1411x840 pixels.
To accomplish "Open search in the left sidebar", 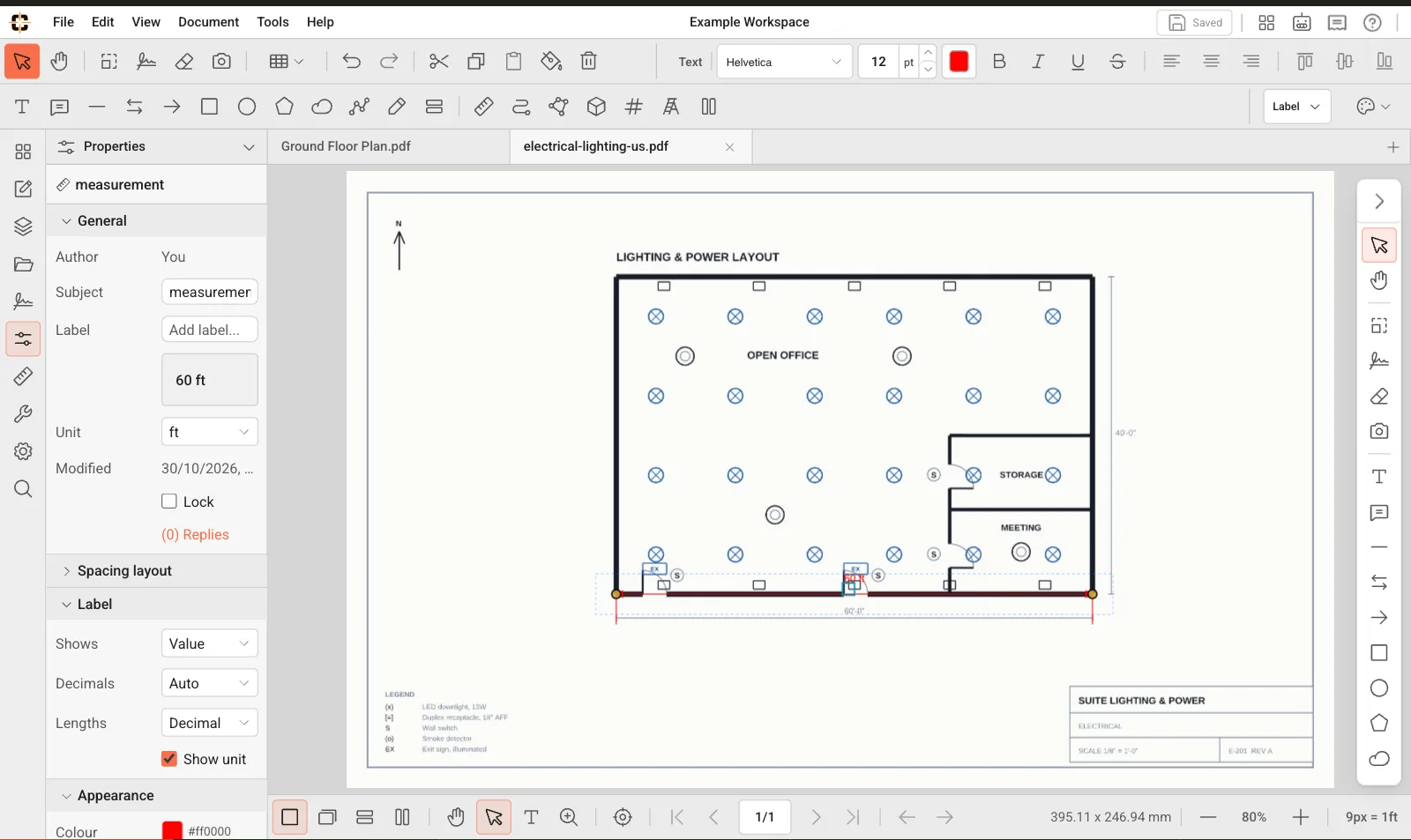I will click(x=23, y=489).
